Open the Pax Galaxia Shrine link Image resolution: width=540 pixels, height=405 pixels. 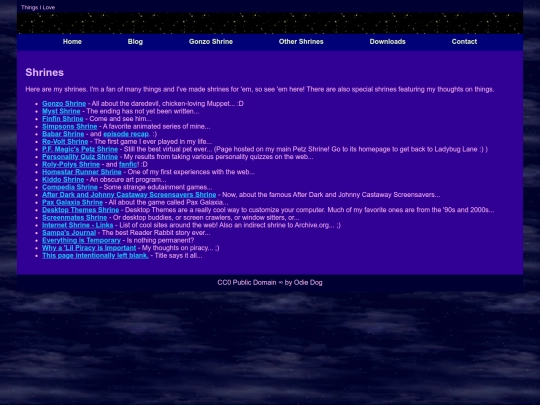coord(72,202)
